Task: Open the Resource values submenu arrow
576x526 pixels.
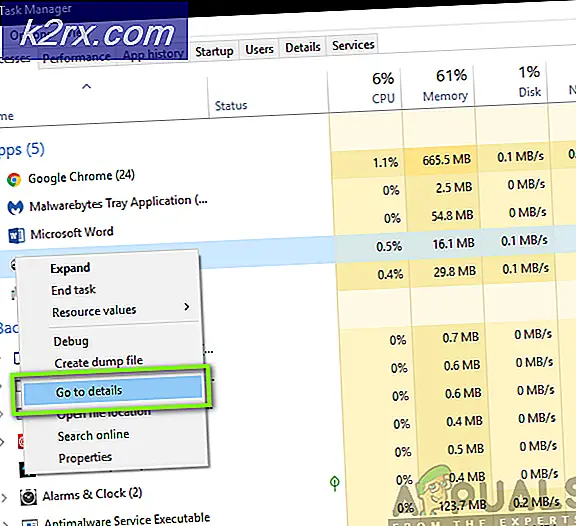Action: pos(187,306)
